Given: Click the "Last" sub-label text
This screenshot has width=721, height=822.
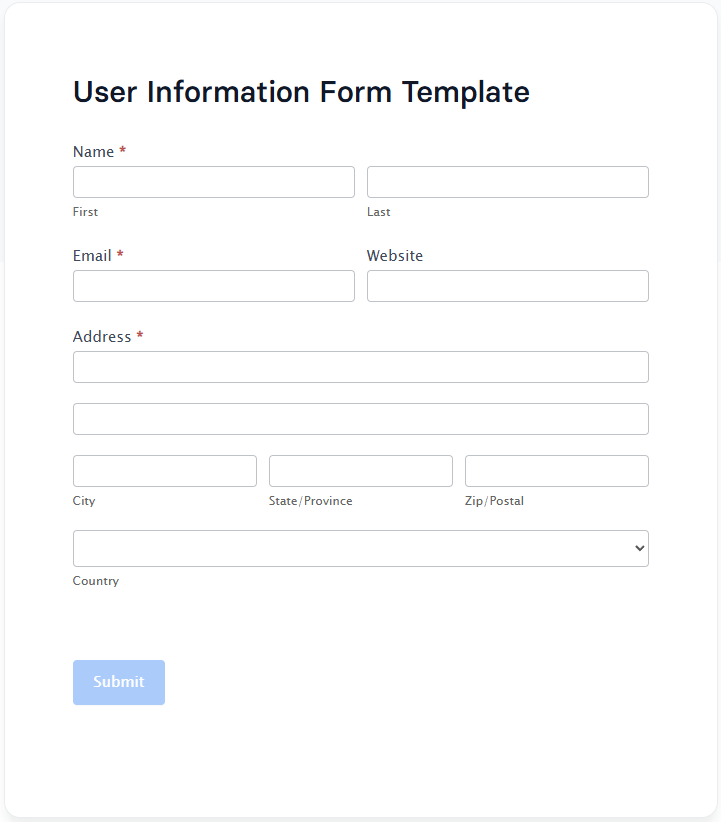Looking at the screenshot, I should (x=378, y=212).
